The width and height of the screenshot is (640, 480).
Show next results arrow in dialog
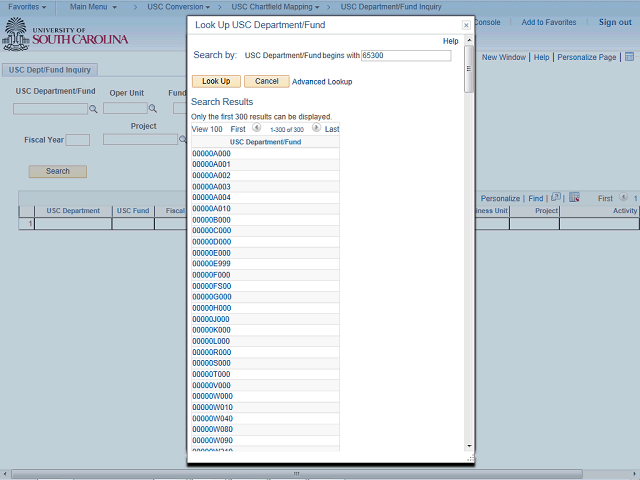316,128
